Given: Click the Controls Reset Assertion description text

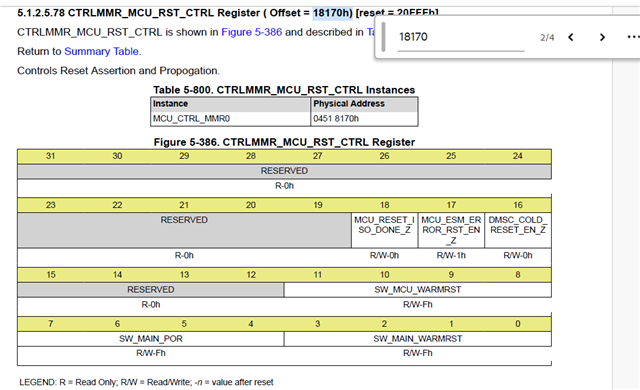Looking at the screenshot, I should 118,71.
